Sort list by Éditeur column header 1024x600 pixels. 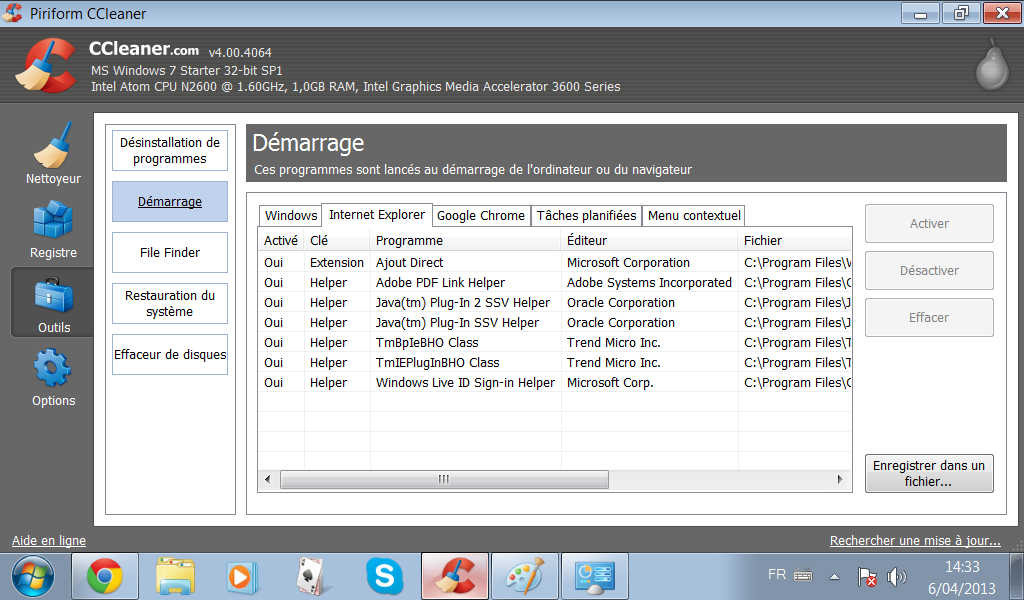tap(650, 240)
